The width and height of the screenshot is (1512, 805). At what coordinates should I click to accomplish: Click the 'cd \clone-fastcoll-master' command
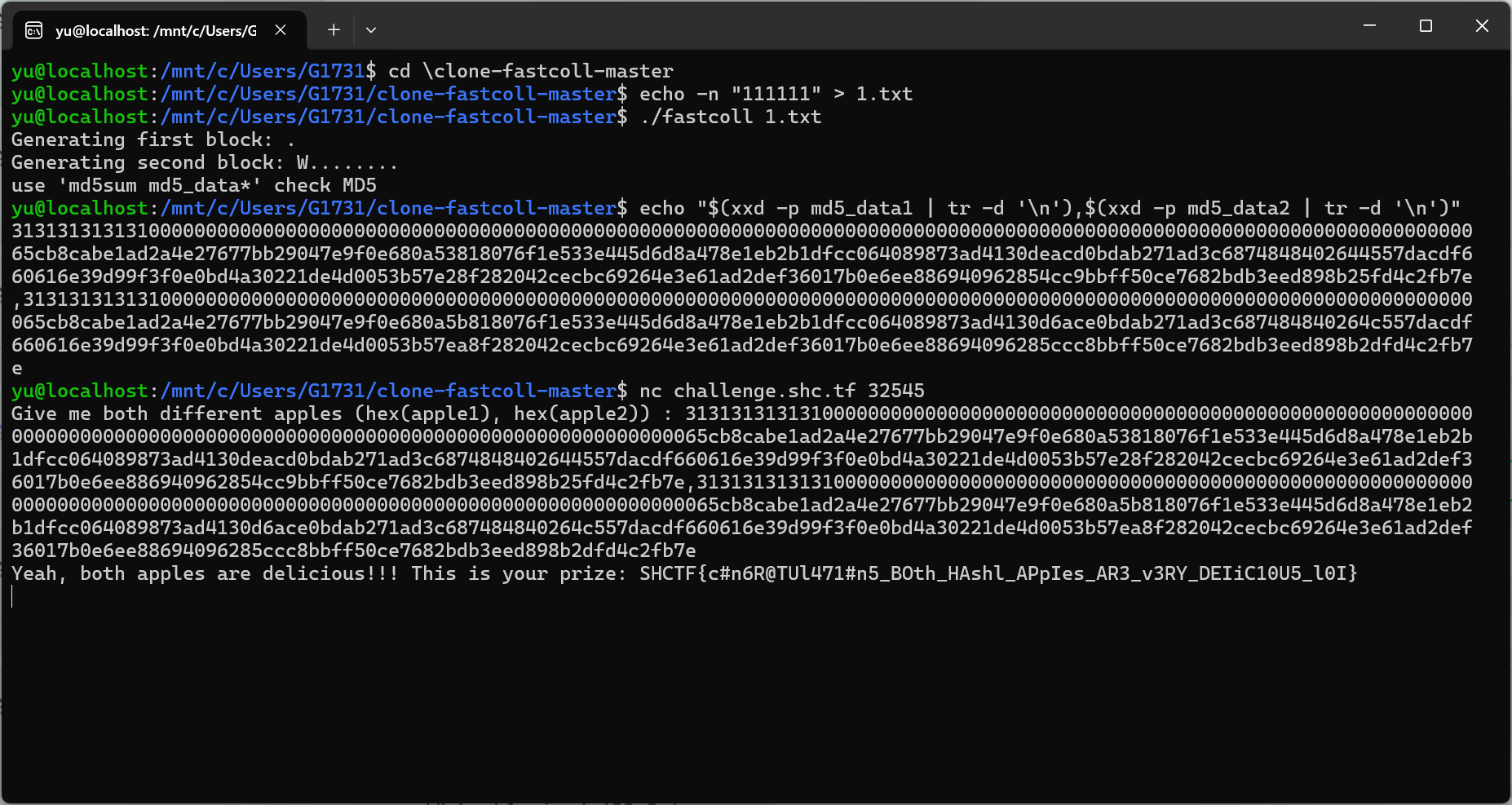tap(530, 71)
